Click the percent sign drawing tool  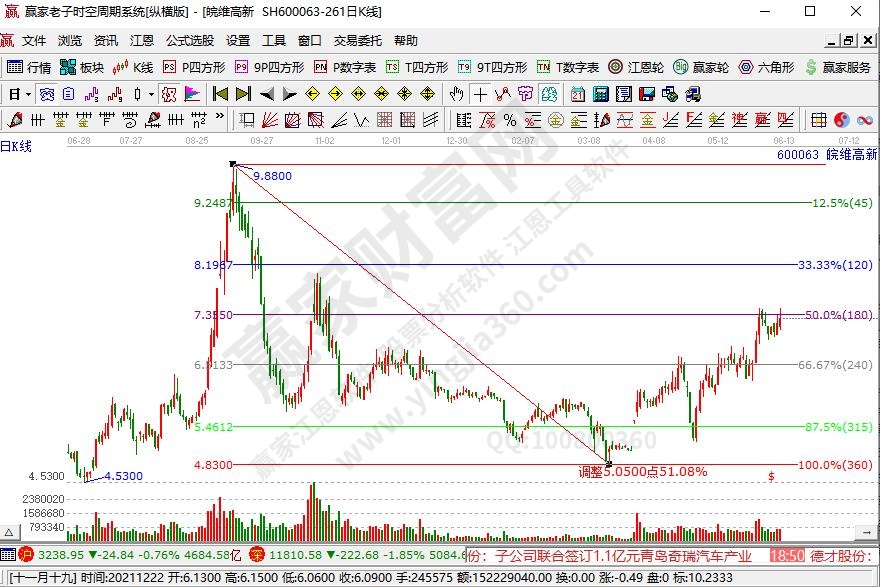[x=510, y=120]
